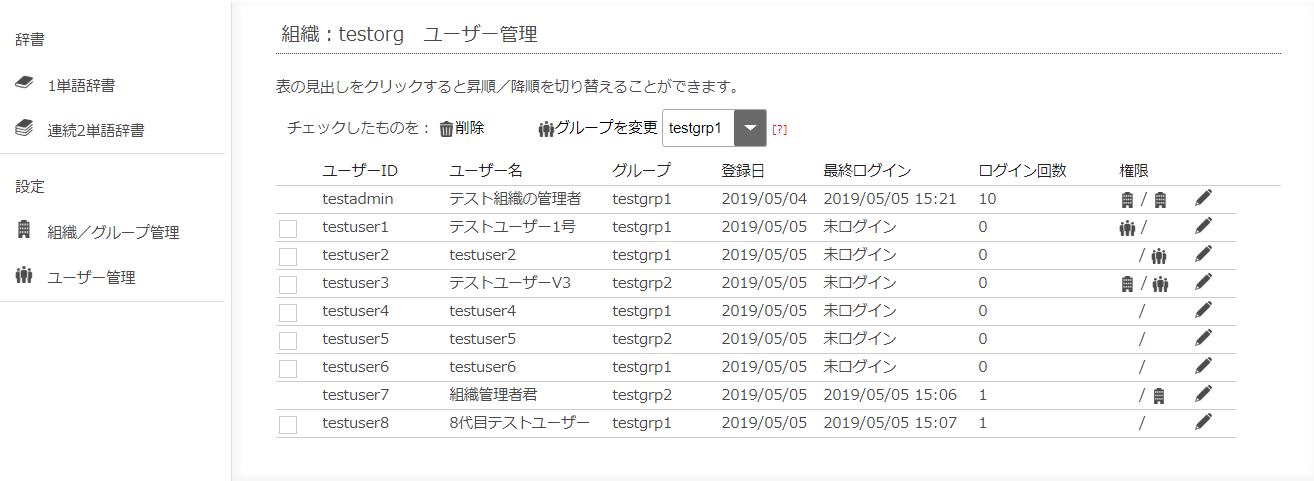Click the グループを変更 link

coord(606,128)
